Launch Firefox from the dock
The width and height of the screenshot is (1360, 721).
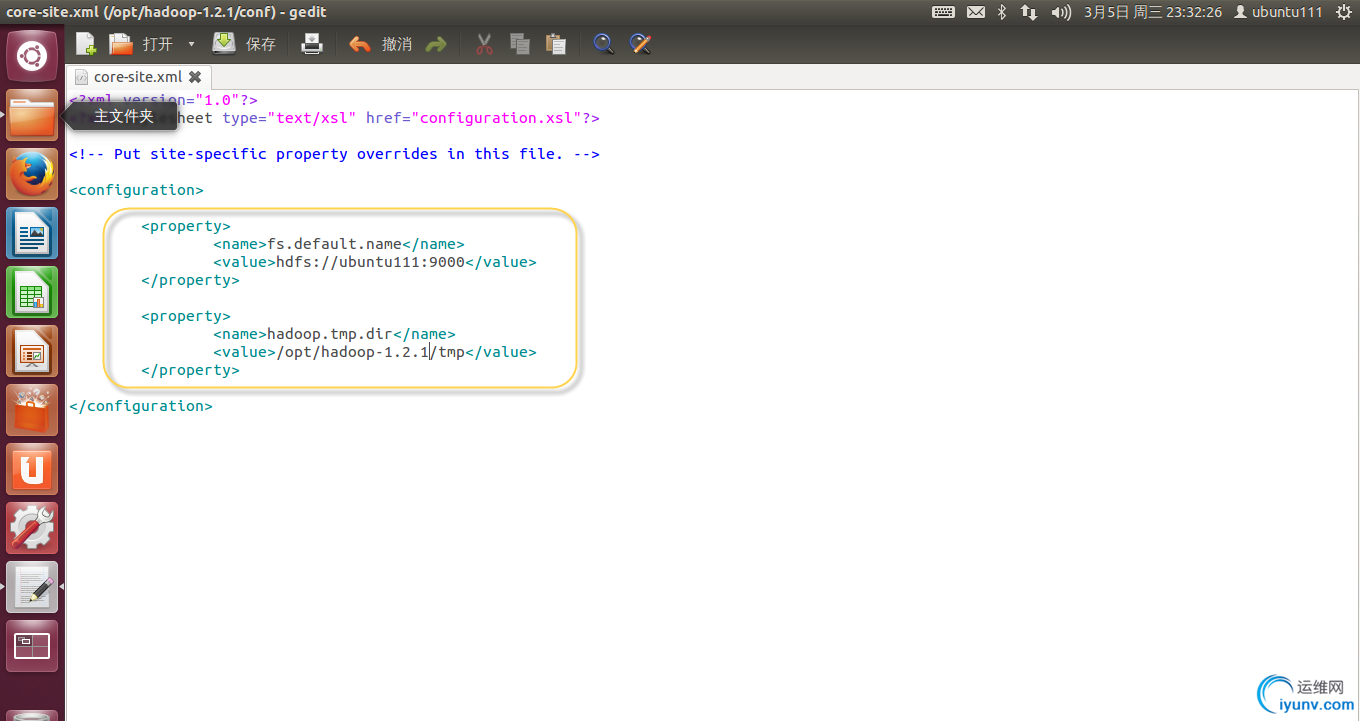(32, 173)
